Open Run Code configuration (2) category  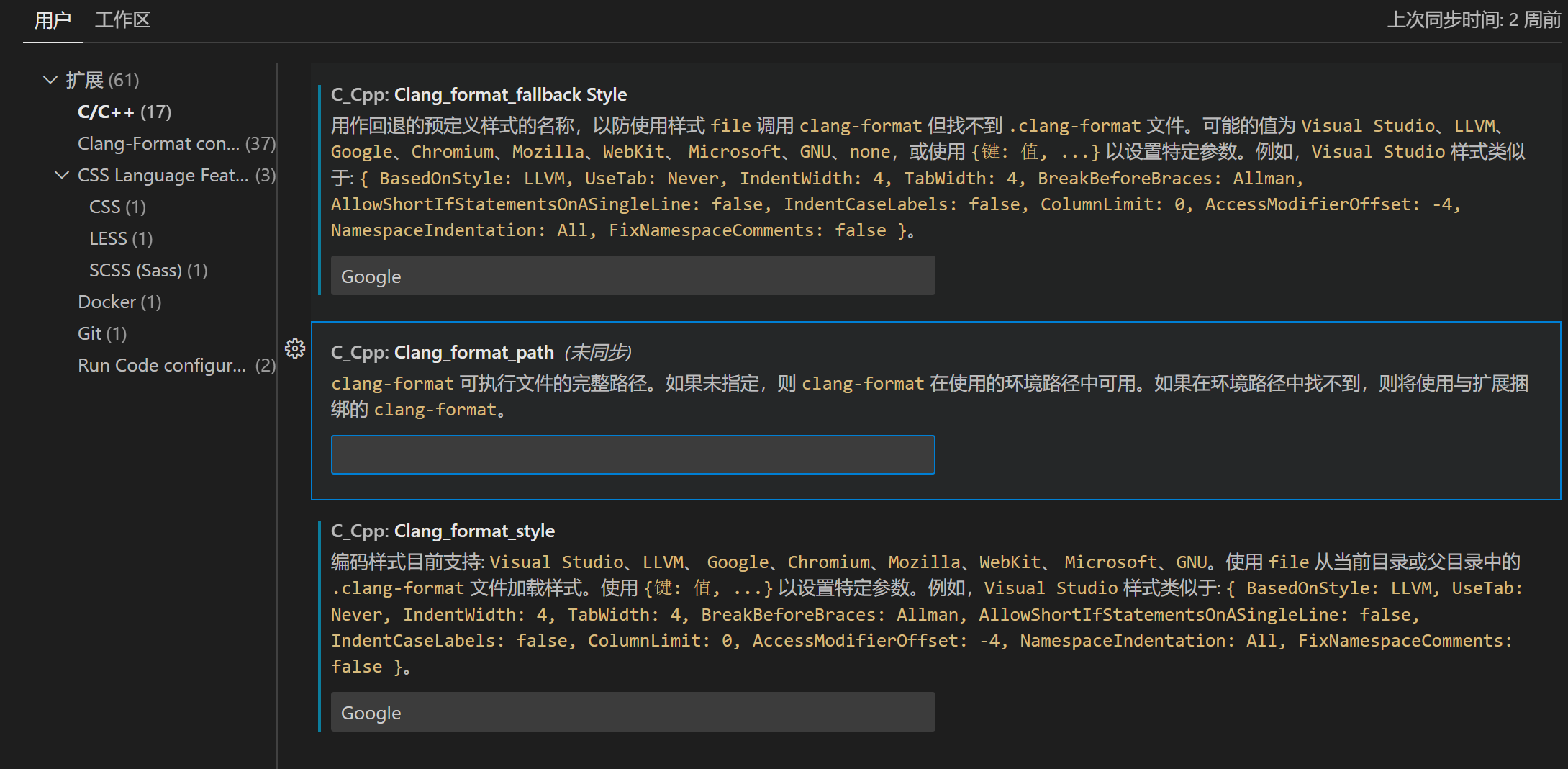click(176, 365)
